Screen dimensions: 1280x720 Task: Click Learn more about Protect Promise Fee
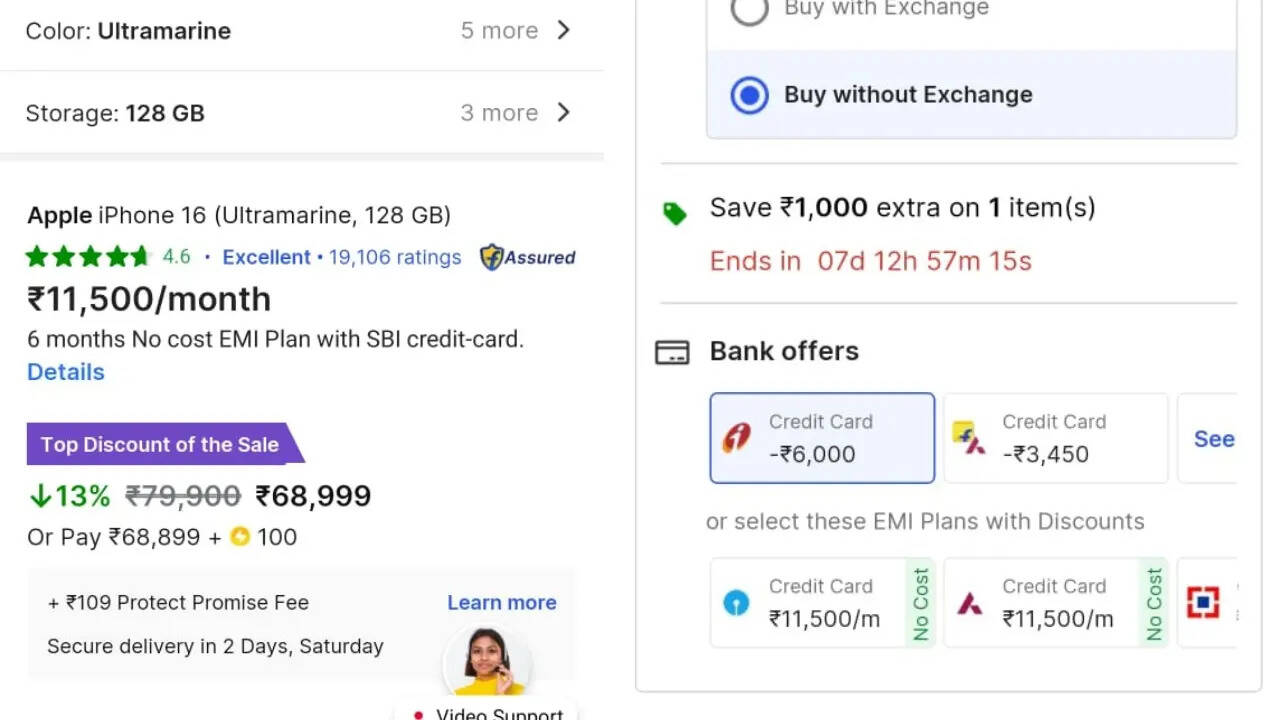(501, 602)
